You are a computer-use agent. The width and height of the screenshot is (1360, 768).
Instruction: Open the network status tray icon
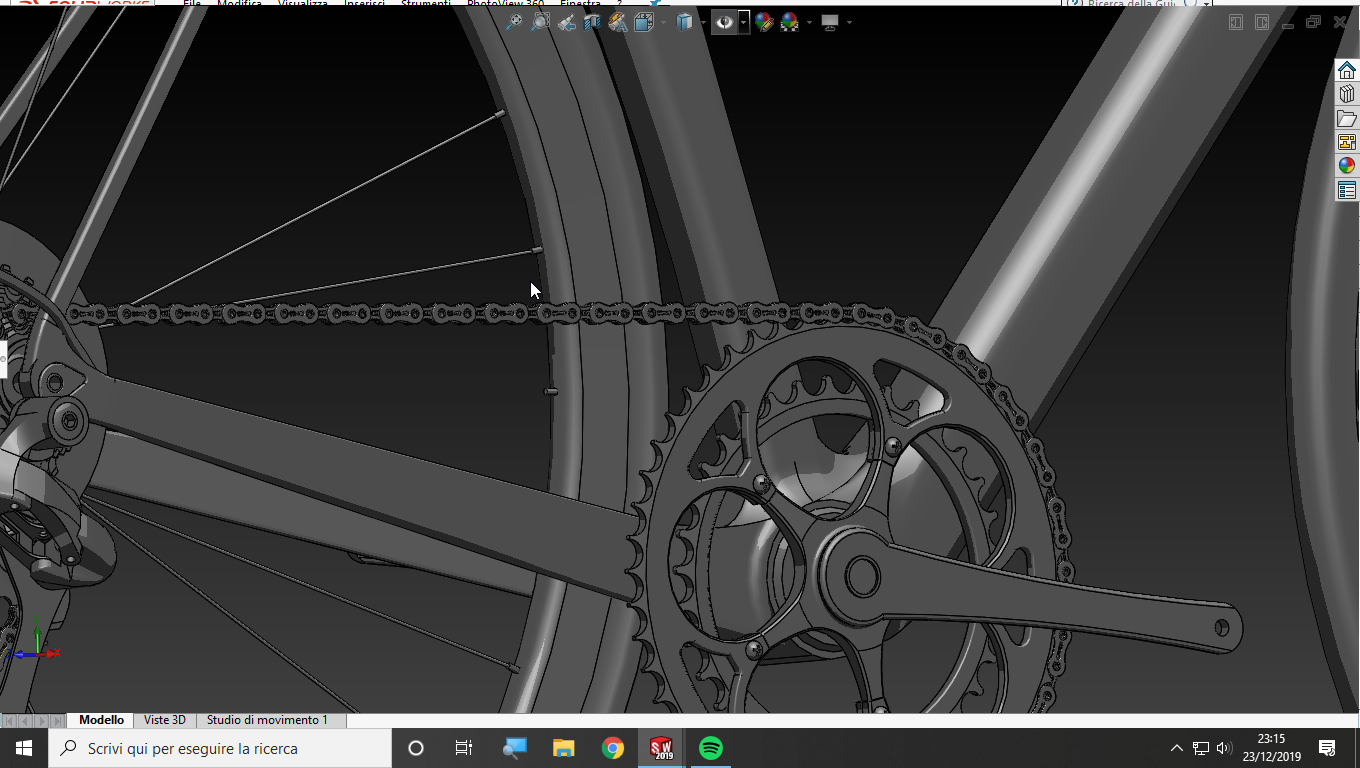pos(1201,748)
